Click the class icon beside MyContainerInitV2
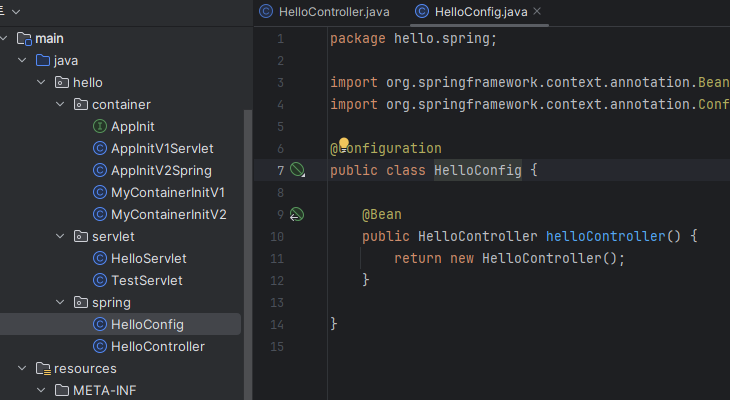This screenshot has width=730, height=400. click(100, 214)
